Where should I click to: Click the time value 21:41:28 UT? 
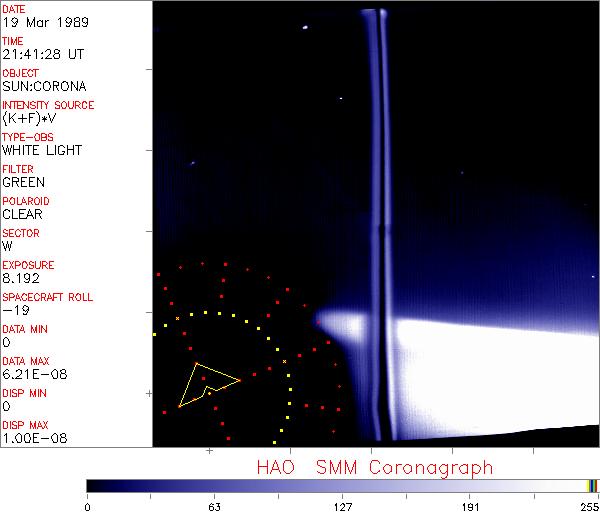click(43, 54)
